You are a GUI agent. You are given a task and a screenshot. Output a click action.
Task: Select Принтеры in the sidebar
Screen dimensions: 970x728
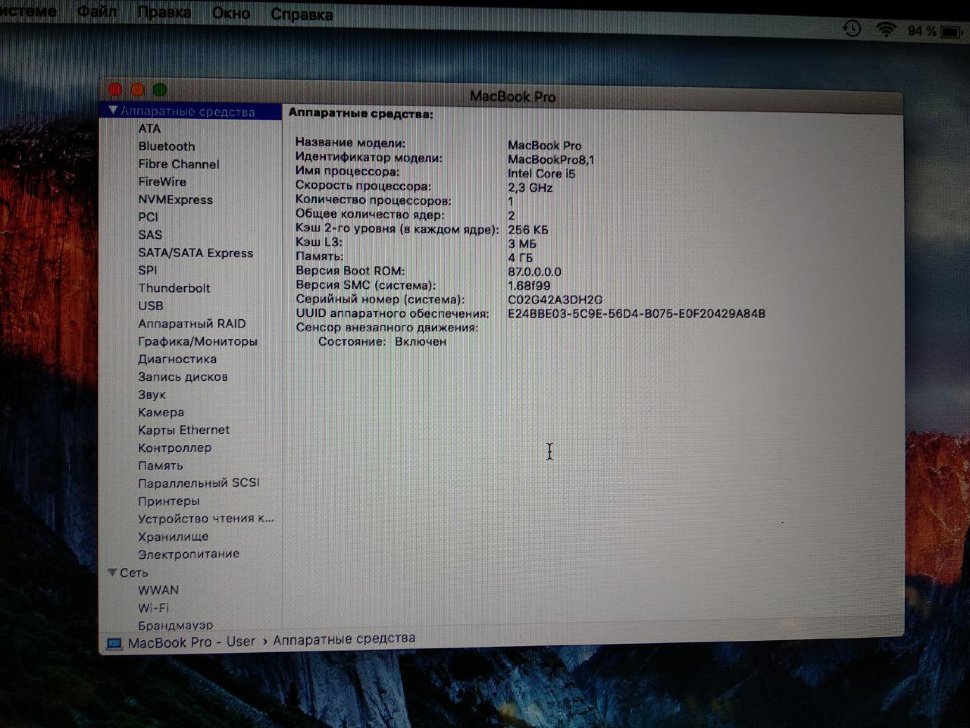[168, 501]
